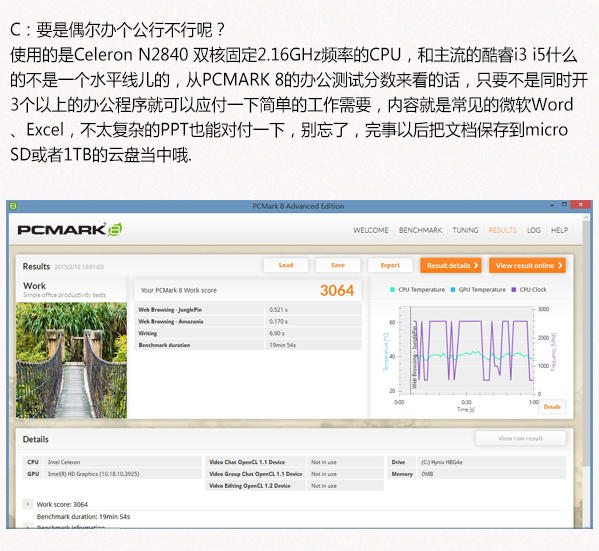Click the rope bridge Work thumbnail
The image size is (599, 551).
71,360
